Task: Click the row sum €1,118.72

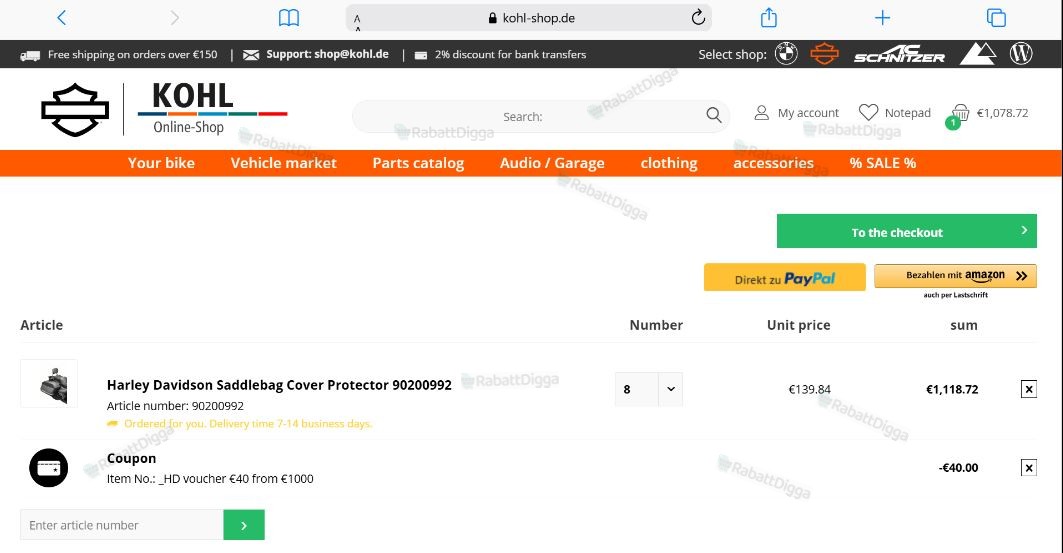Action: [x=952, y=389]
